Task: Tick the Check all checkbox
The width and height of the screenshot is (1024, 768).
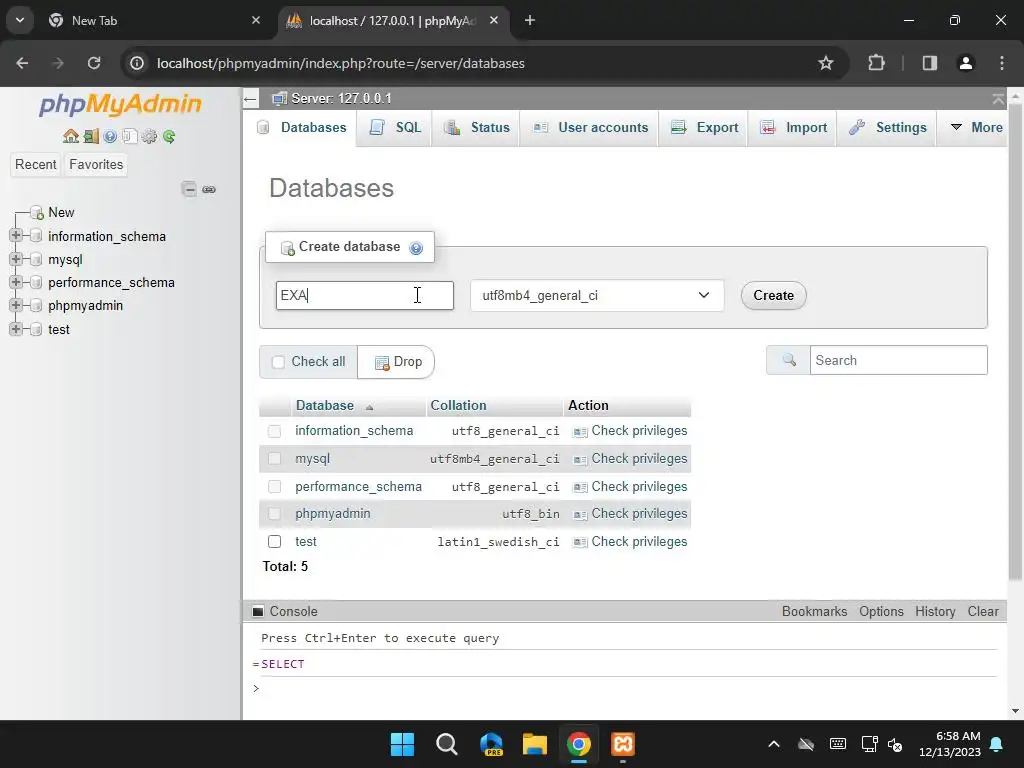Action: point(278,362)
